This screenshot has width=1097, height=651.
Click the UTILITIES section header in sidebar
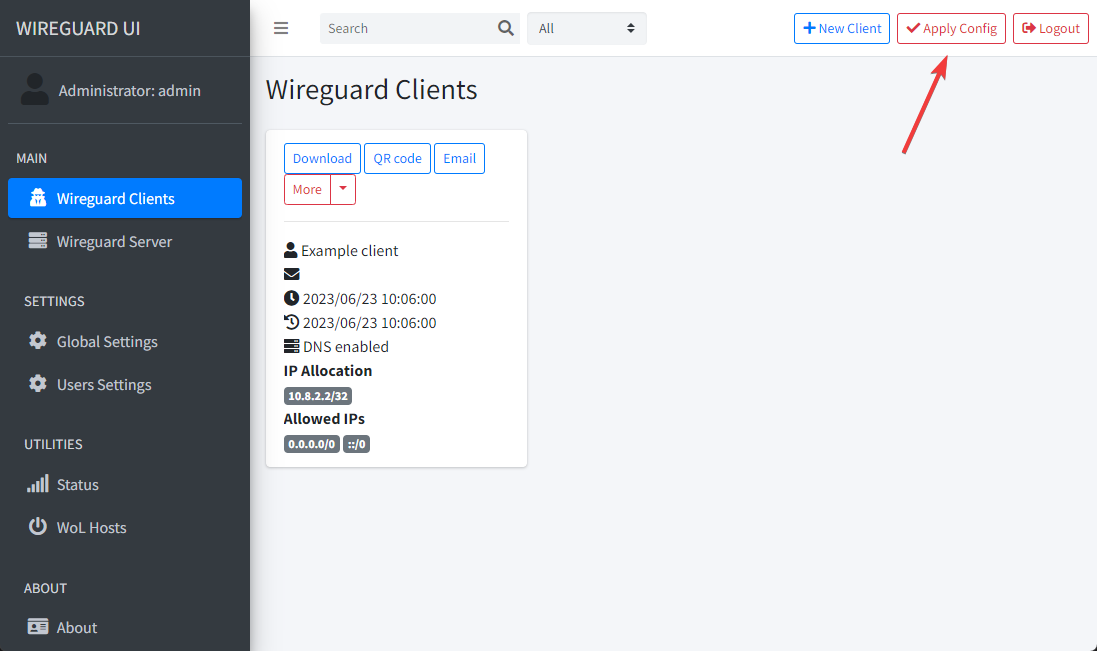point(53,444)
